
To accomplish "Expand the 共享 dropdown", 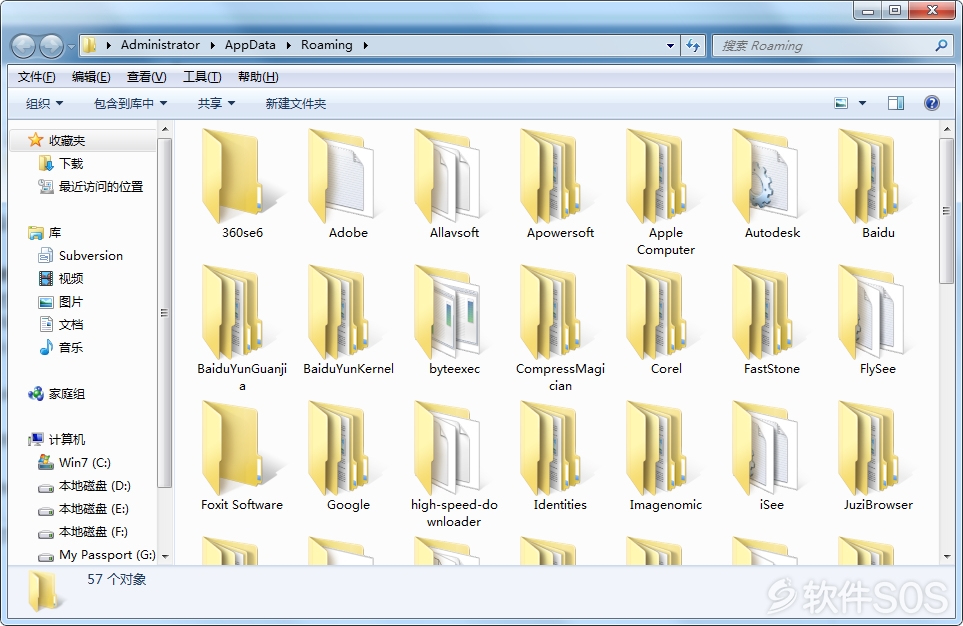I will click(216, 103).
